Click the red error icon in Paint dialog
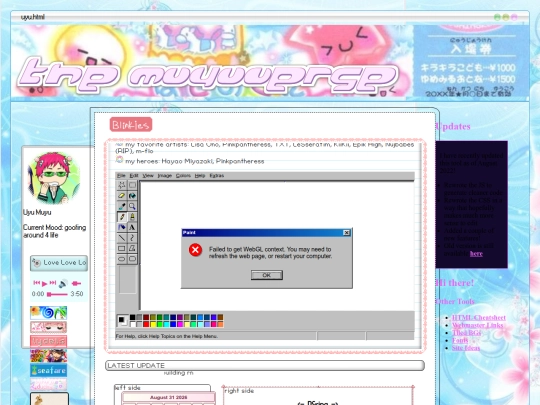This screenshot has height=405, width=540. (x=195, y=250)
